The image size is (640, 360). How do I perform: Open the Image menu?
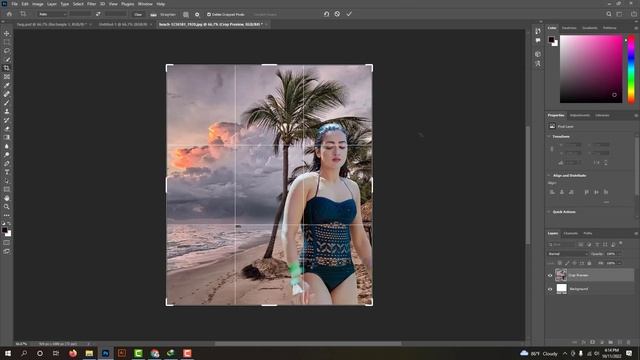click(x=38, y=4)
